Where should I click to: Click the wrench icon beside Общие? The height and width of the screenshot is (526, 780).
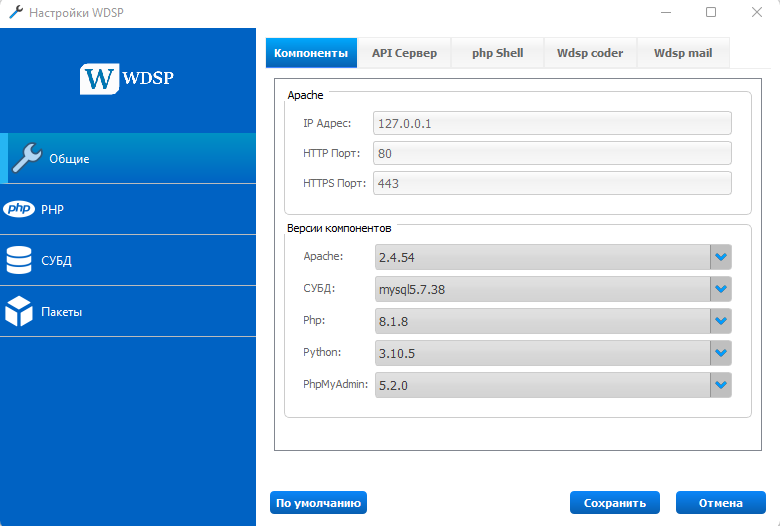pyautogui.click(x=27, y=158)
